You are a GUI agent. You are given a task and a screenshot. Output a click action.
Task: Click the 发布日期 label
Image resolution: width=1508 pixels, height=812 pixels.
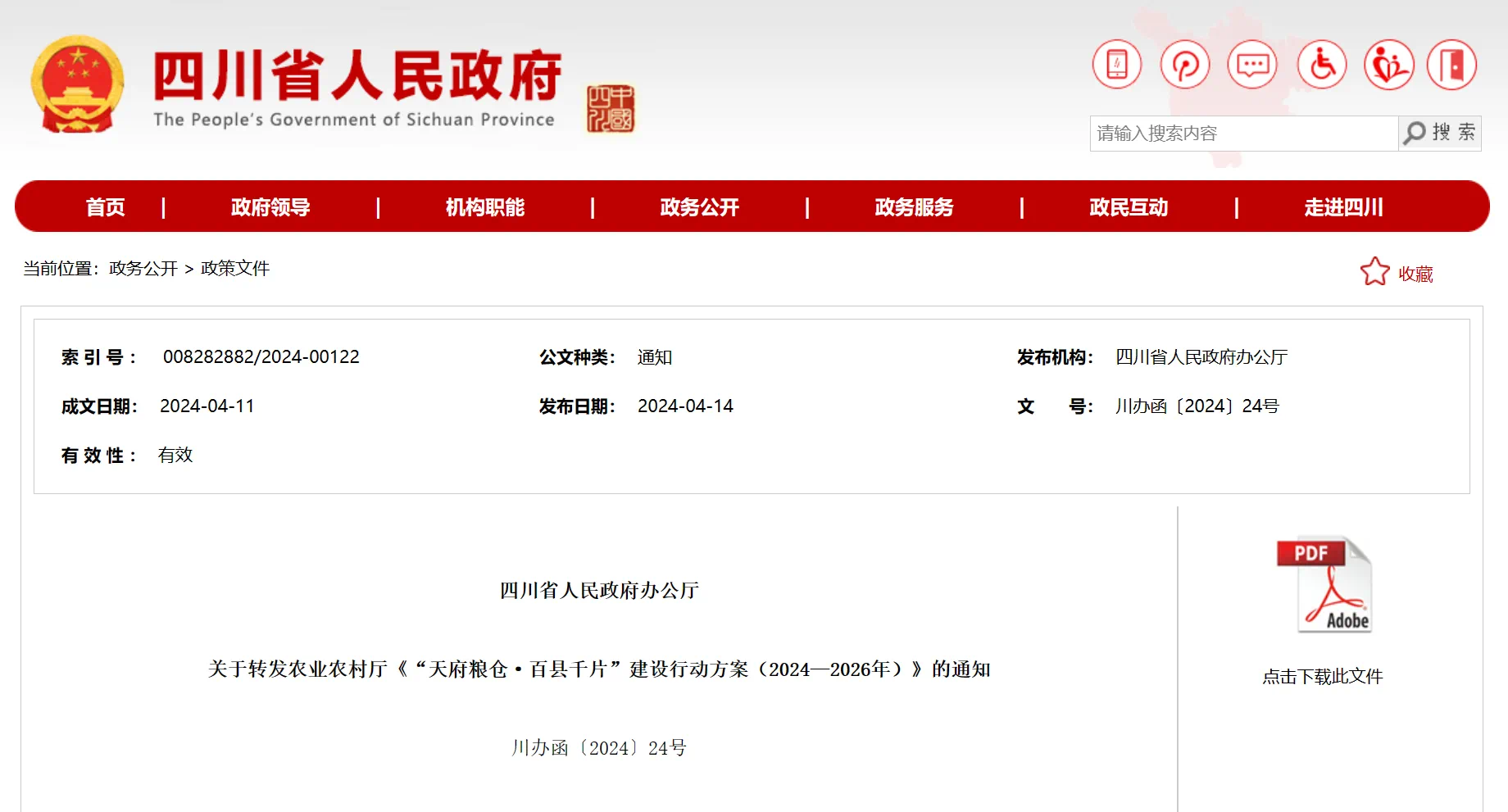coord(577,406)
